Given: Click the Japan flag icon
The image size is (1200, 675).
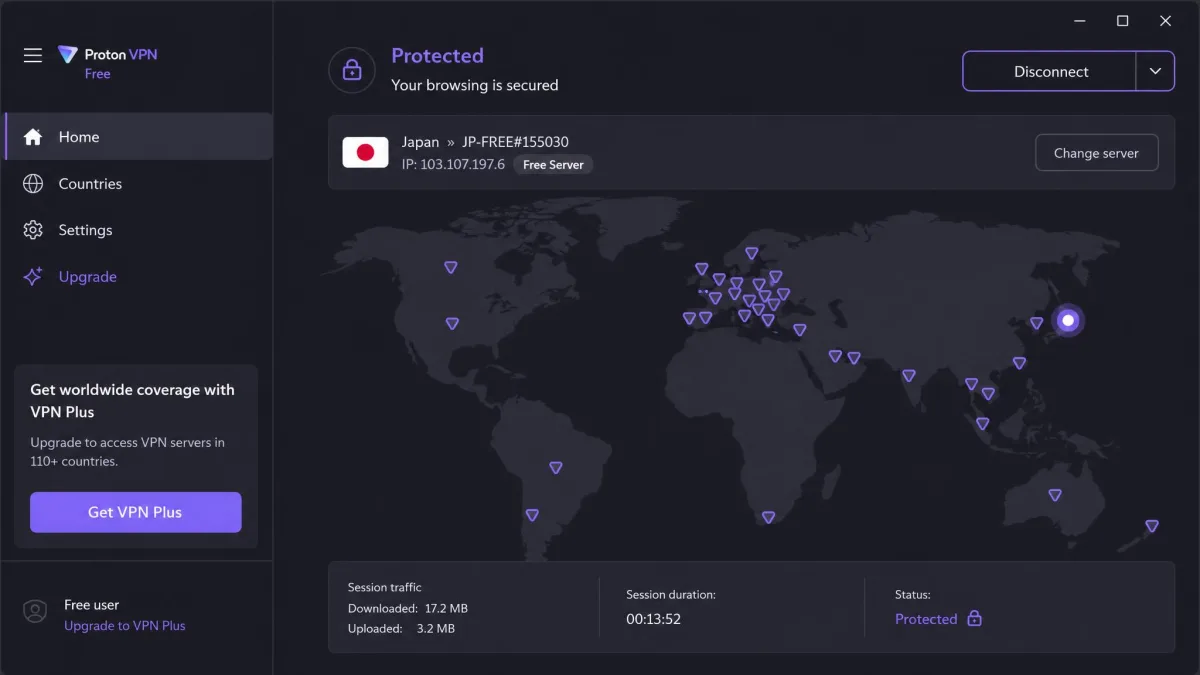Looking at the screenshot, I should [365, 153].
